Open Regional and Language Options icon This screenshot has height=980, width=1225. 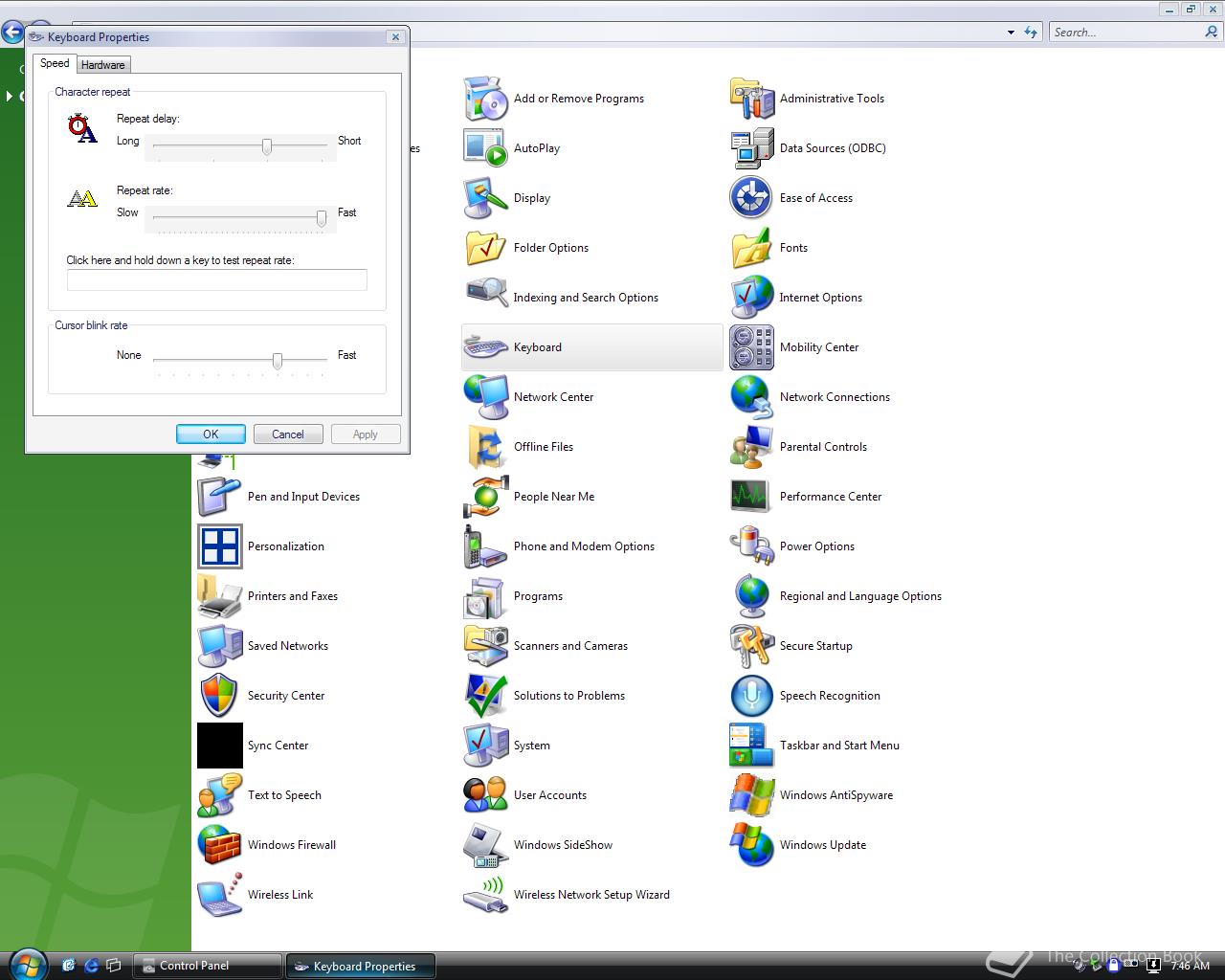click(751, 596)
